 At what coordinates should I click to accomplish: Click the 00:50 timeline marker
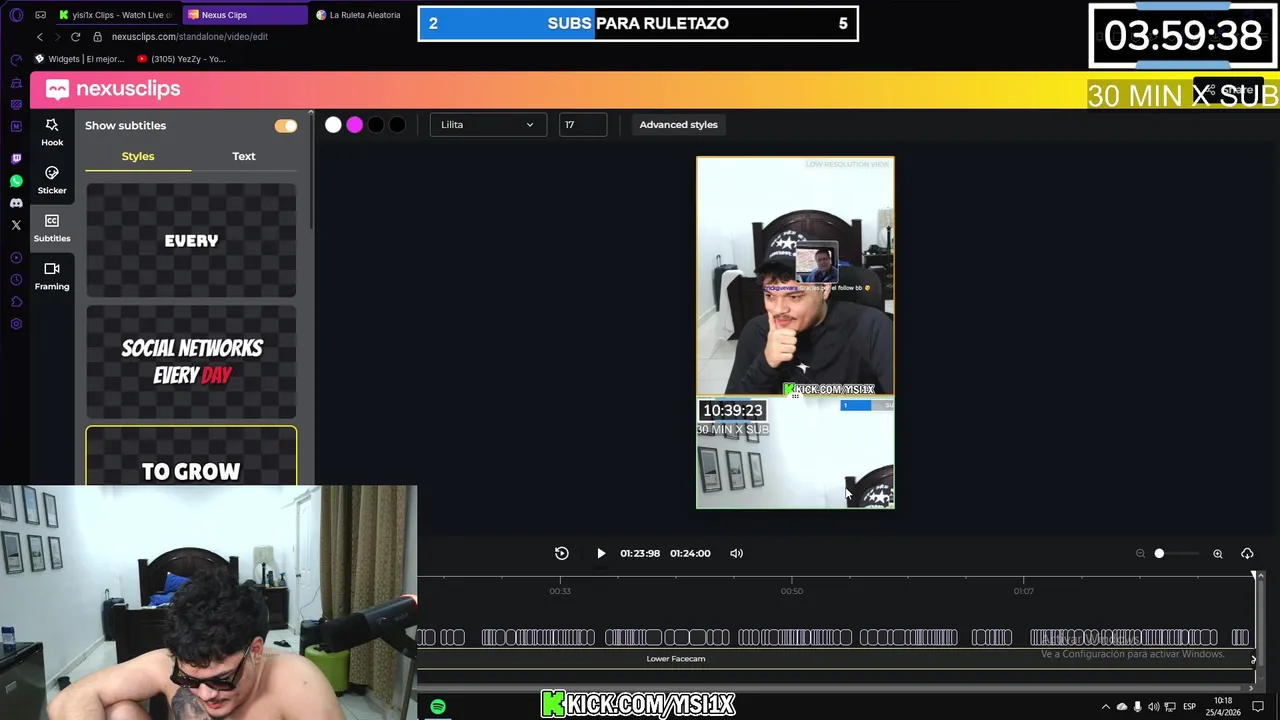click(791, 591)
